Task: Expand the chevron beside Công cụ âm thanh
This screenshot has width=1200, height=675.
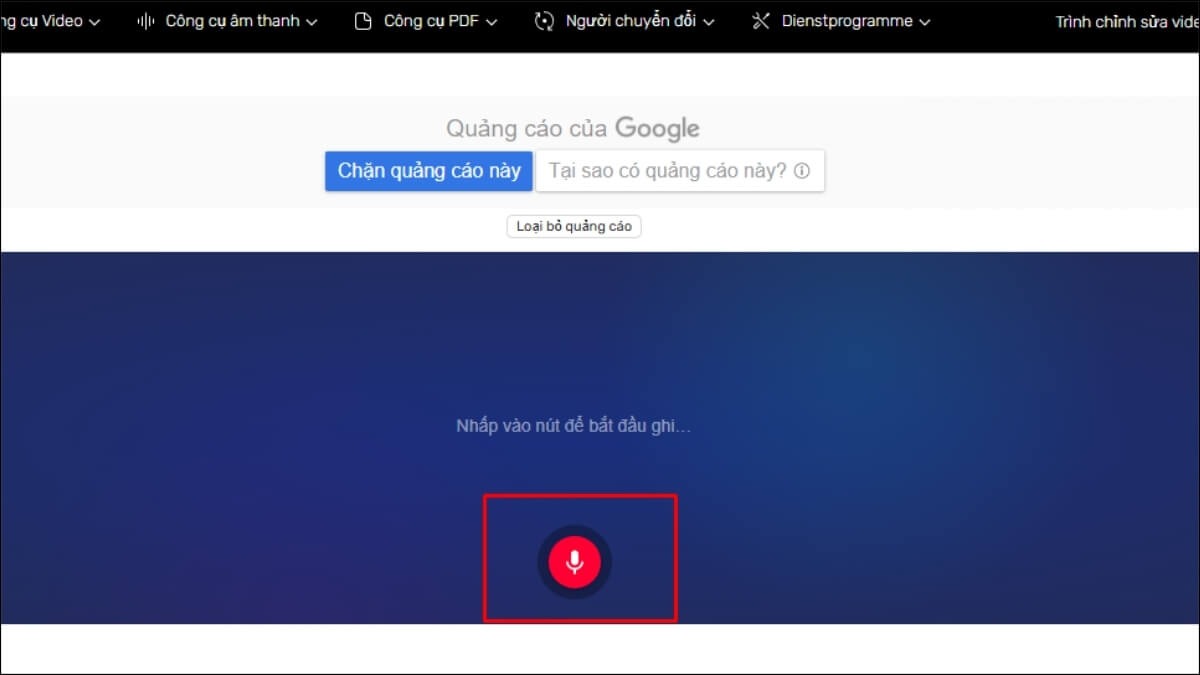Action: (311, 22)
